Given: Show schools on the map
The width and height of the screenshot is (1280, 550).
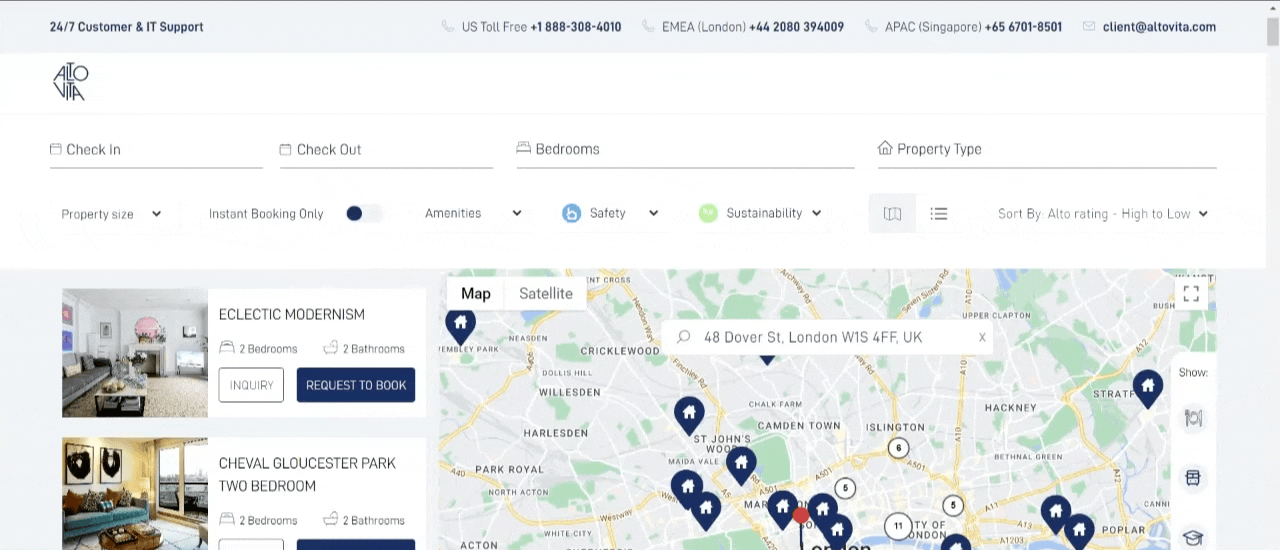Looking at the screenshot, I should tap(1192, 537).
